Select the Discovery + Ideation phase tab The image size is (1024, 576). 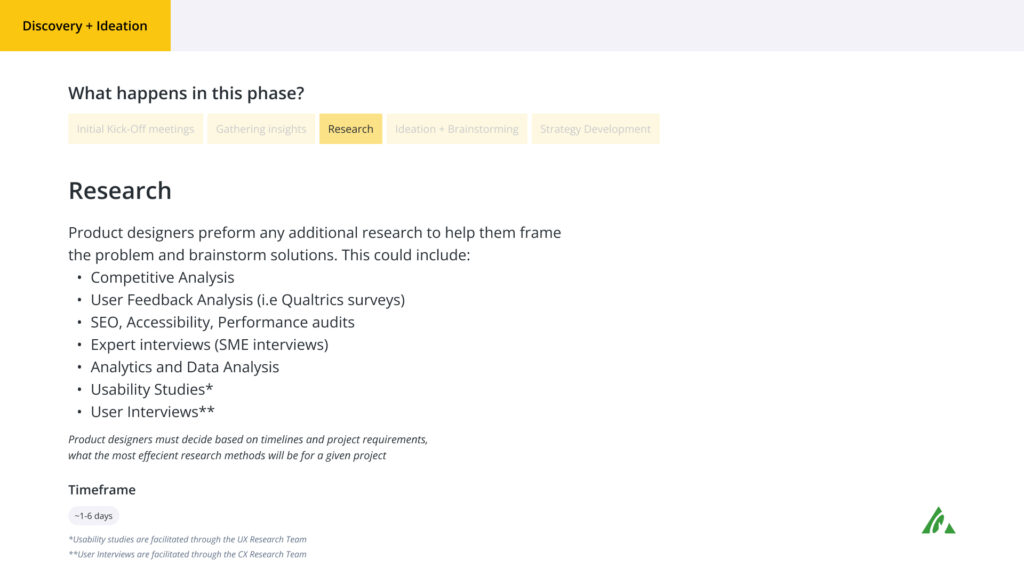(85, 25)
